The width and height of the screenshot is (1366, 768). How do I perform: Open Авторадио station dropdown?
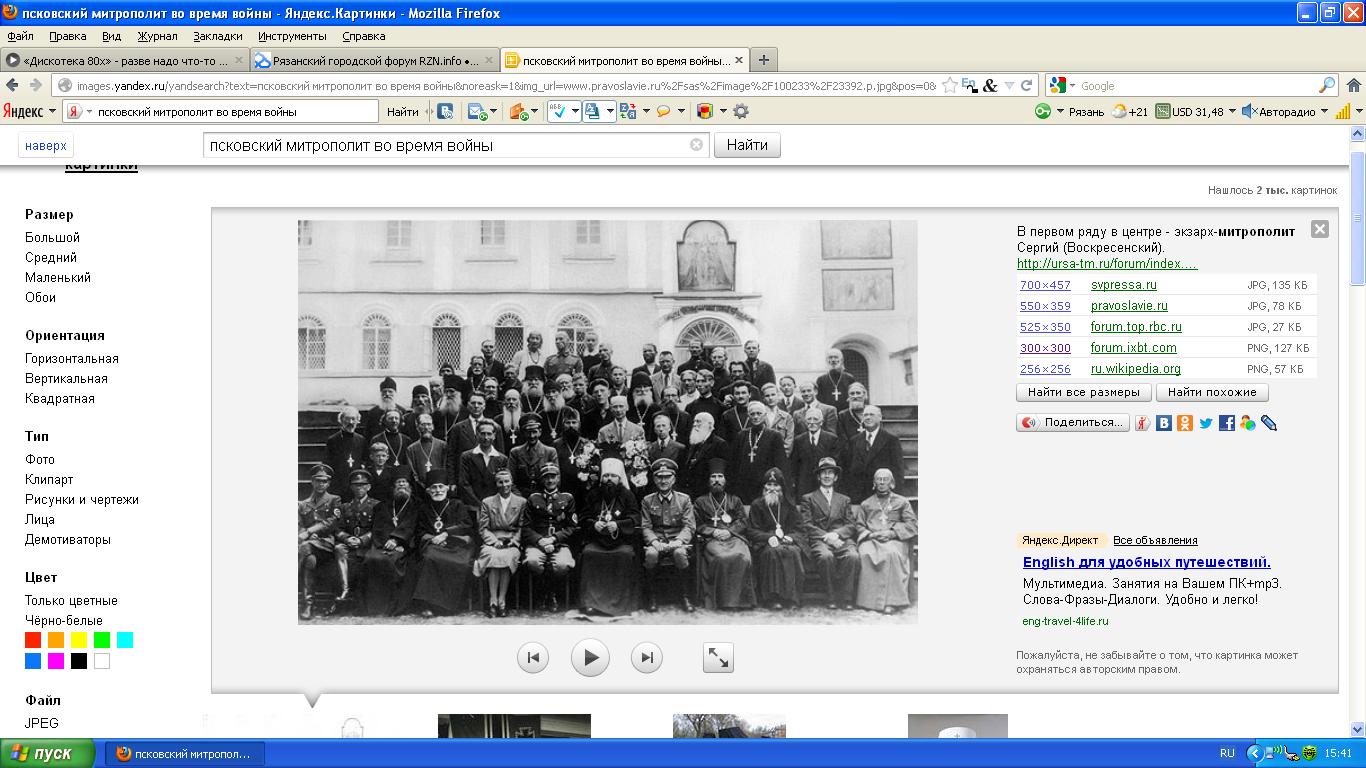point(1324,111)
